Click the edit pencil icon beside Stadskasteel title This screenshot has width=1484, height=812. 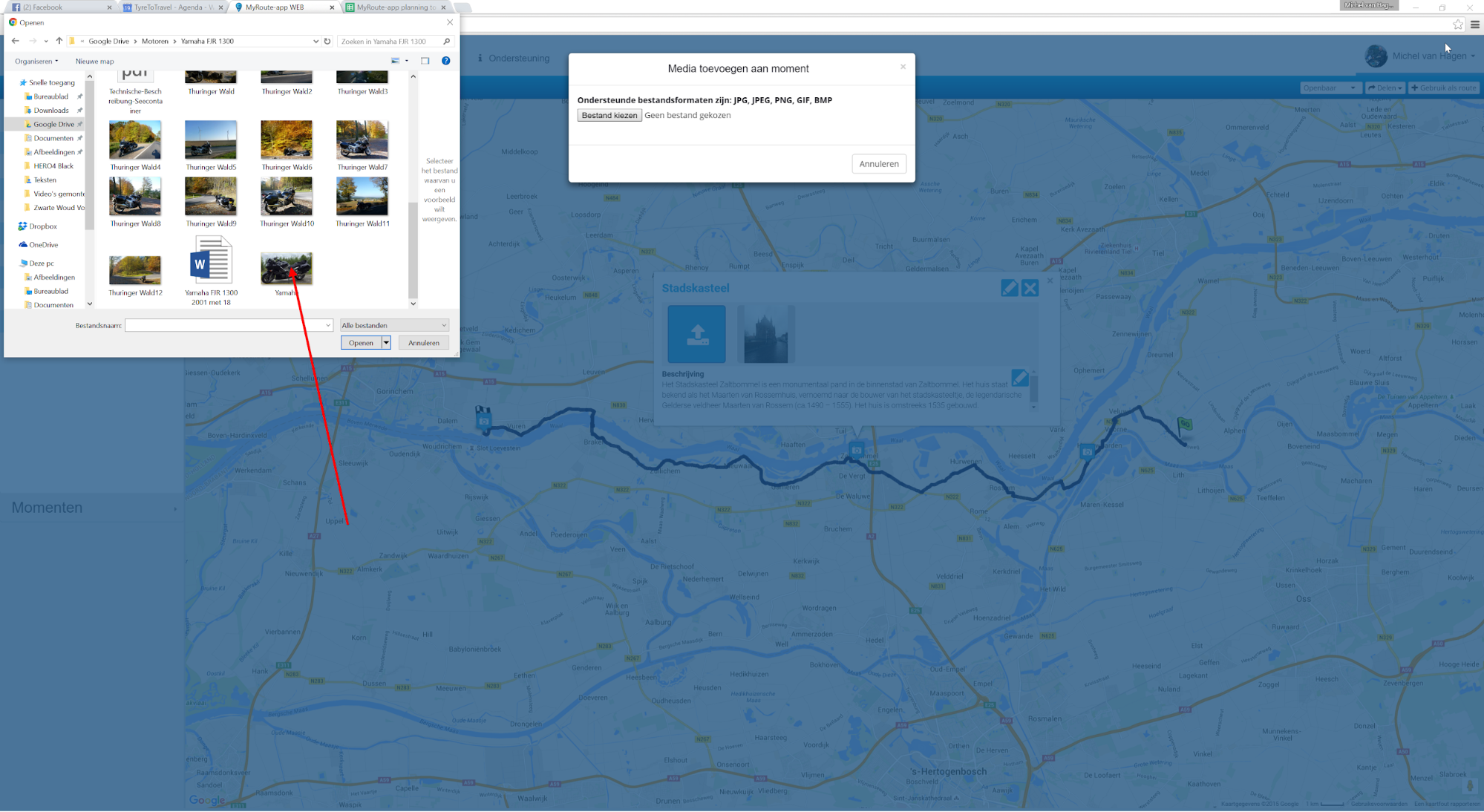[1009, 288]
